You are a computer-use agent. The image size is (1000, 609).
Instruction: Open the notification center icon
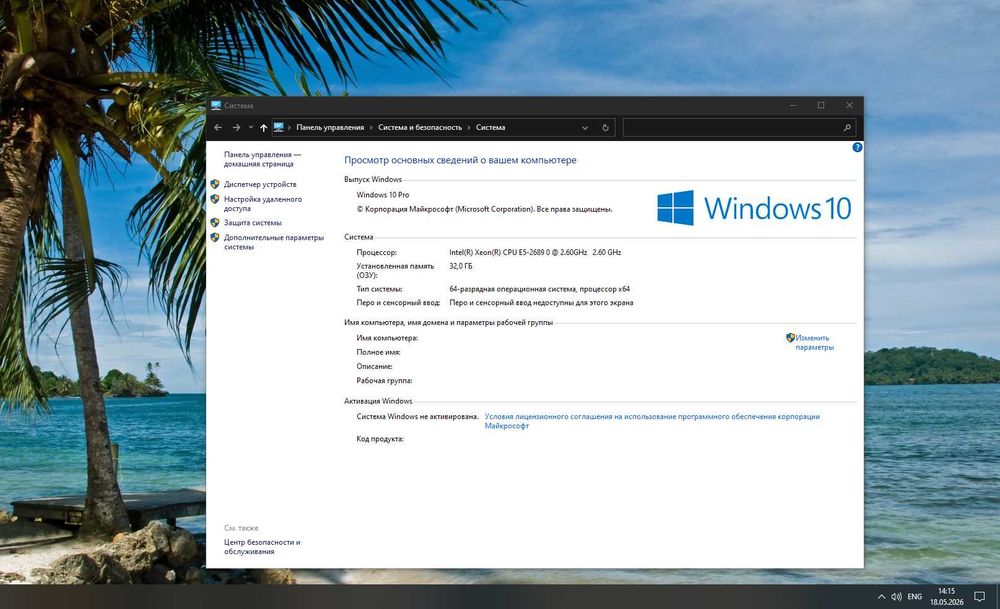pyautogui.click(x=980, y=597)
